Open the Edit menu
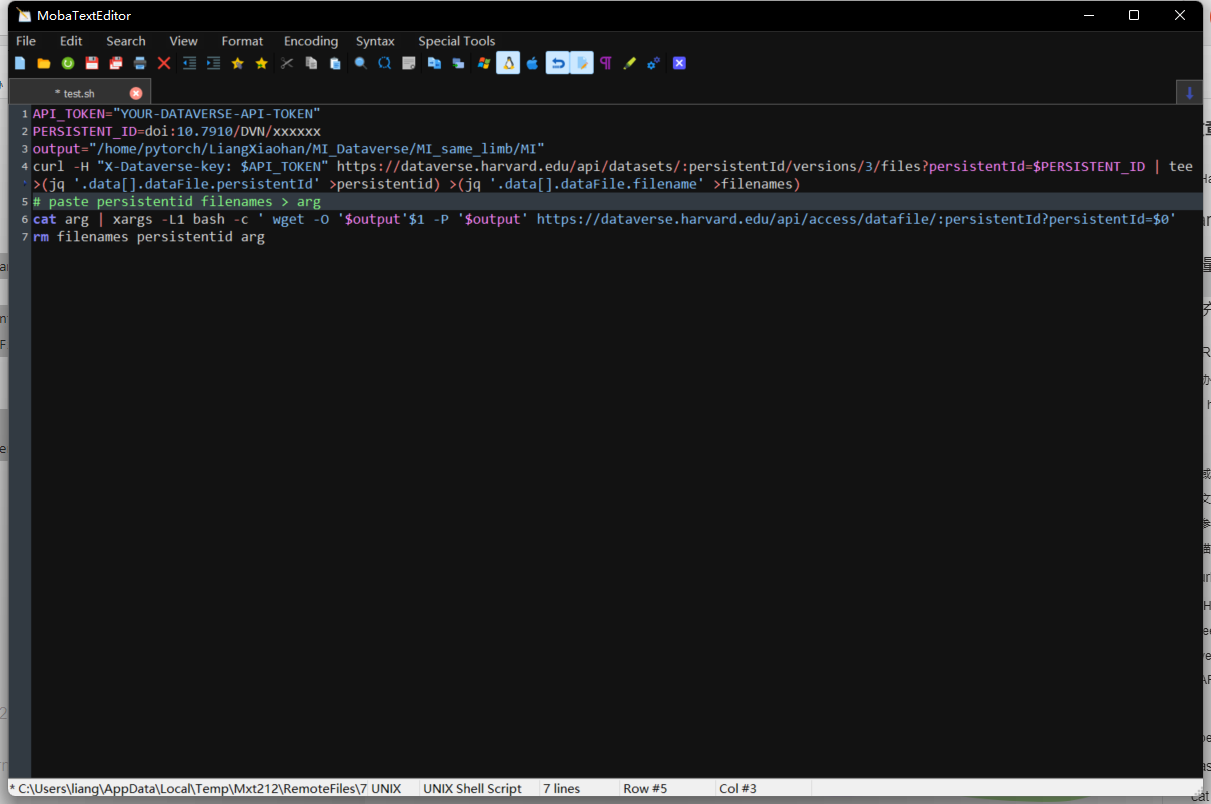Viewport: 1211px width, 804px height. click(71, 41)
